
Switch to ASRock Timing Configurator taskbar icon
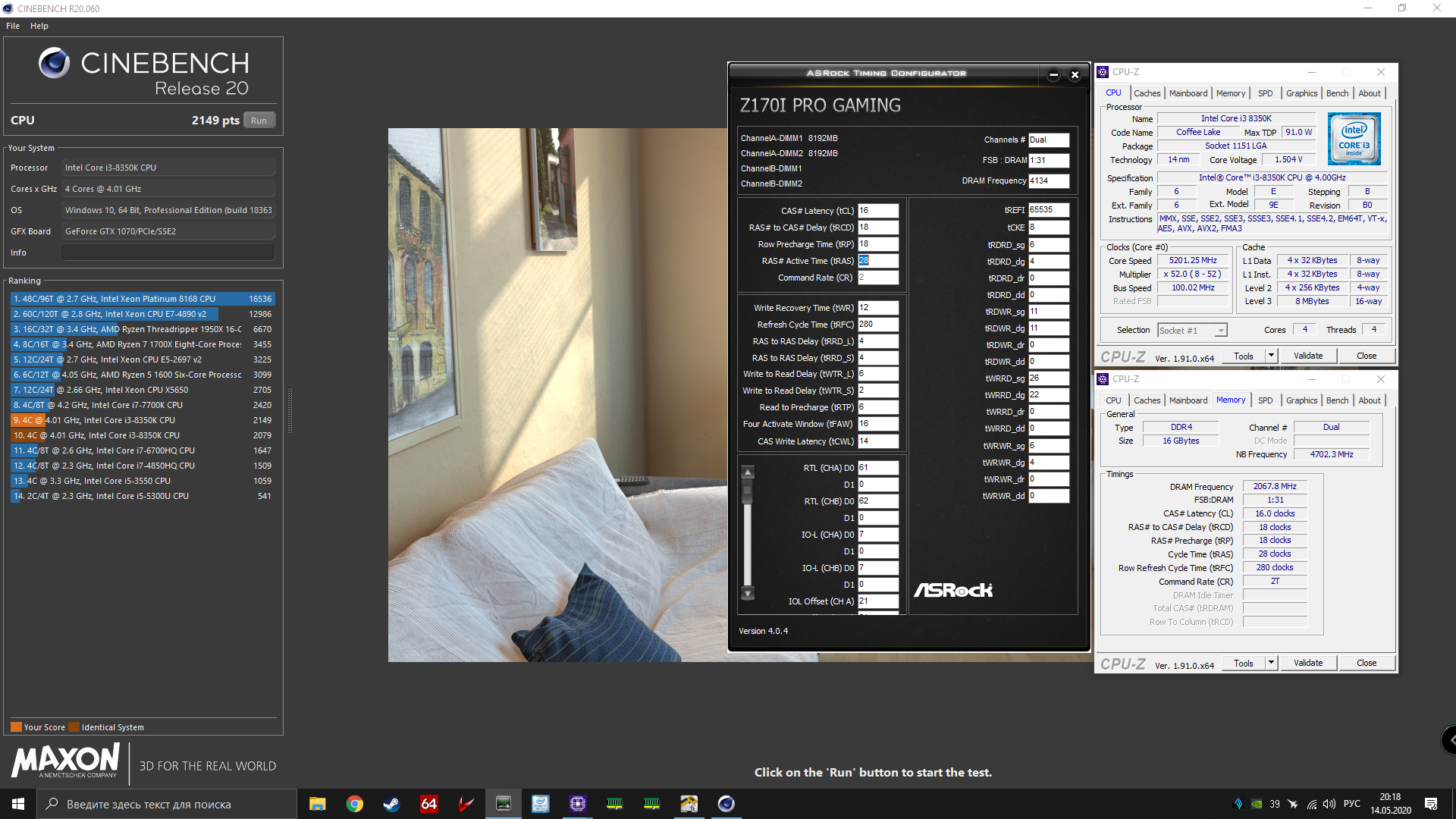[503, 804]
